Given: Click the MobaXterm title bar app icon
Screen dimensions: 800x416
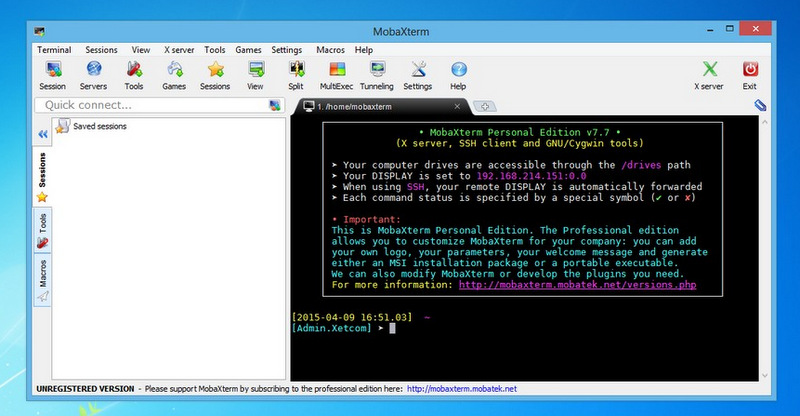Looking at the screenshot, I should pos(39,31).
